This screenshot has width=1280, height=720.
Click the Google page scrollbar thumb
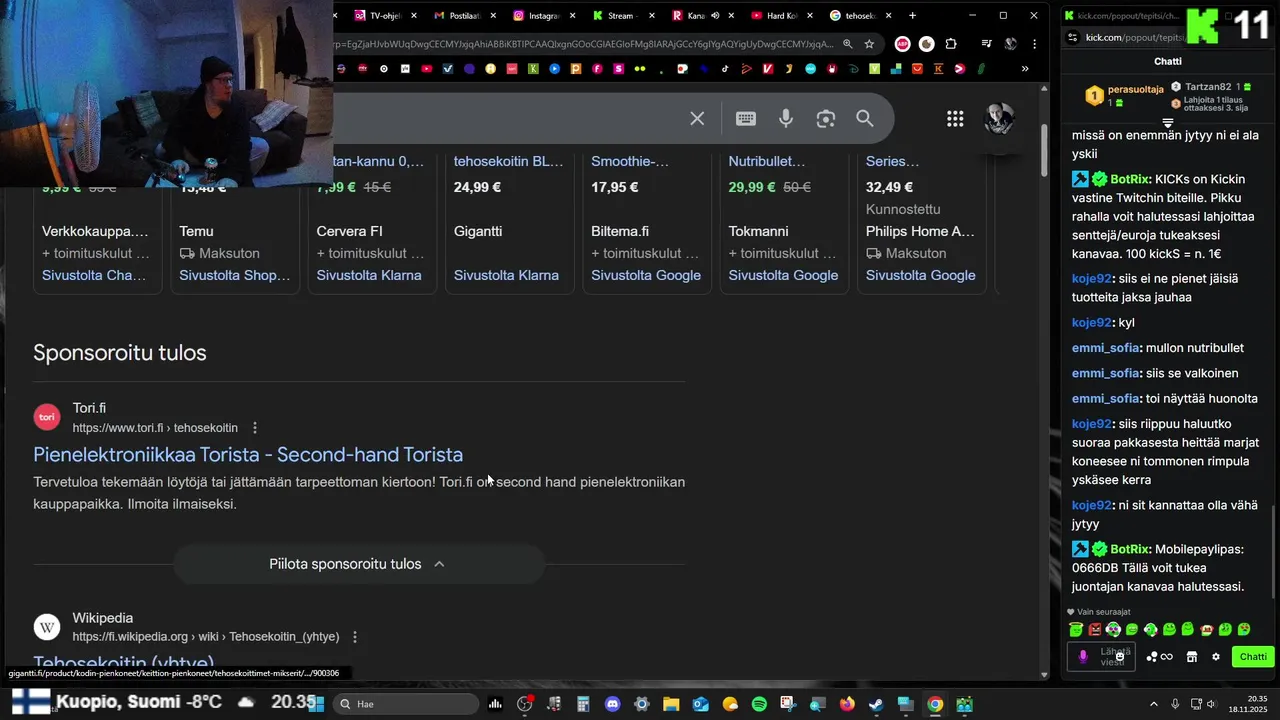coord(1043,148)
